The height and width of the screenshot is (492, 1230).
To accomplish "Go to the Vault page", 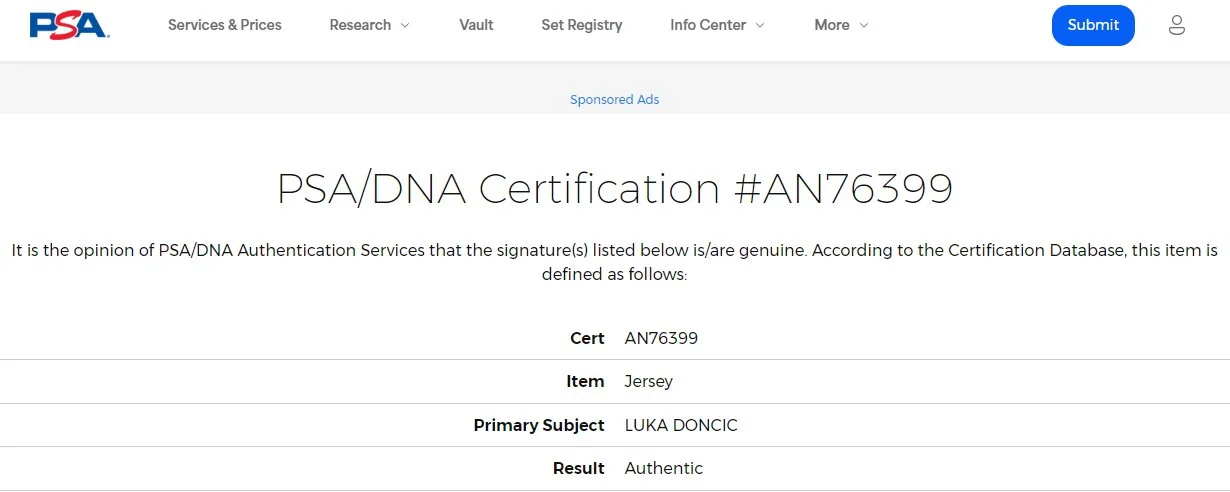I will click(476, 25).
